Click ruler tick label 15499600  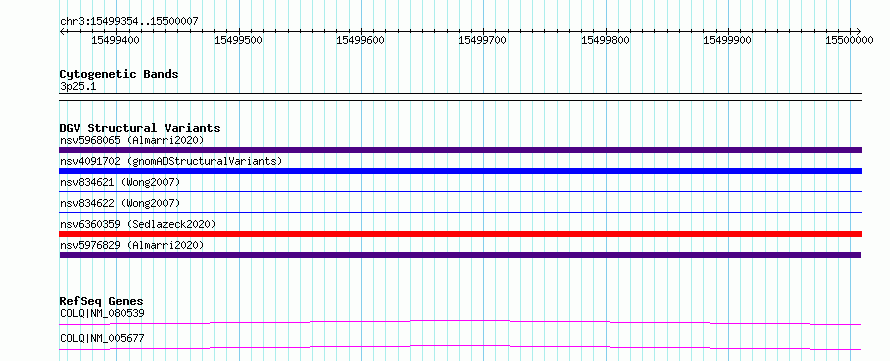(360, 40)
